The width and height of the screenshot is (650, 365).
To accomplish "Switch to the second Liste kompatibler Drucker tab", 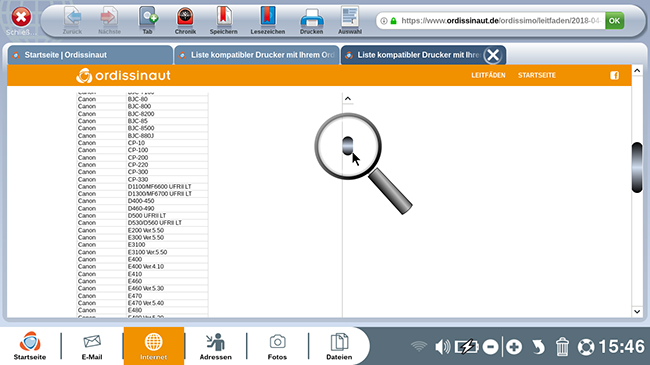I will (x=257, y=55).
